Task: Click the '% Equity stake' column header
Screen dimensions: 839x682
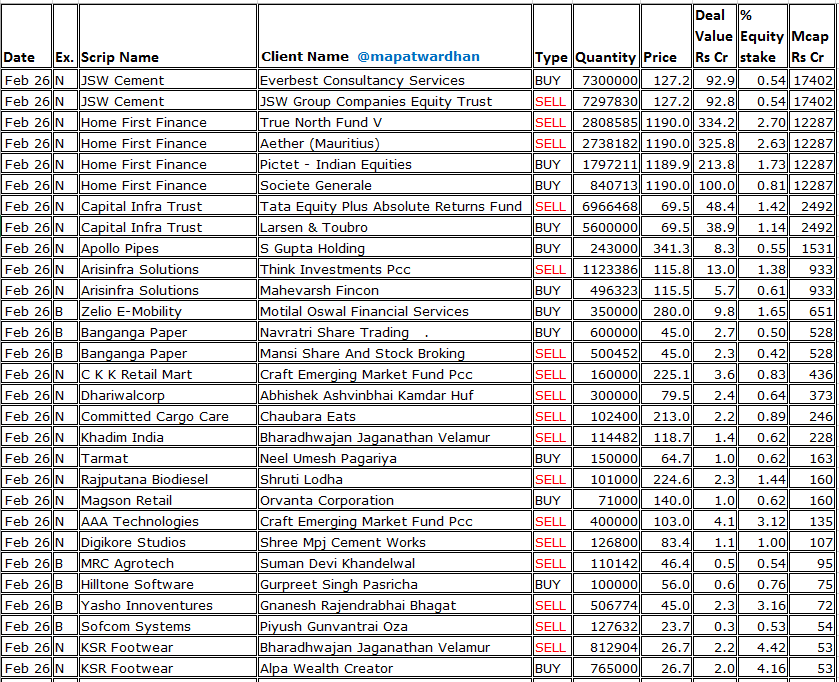Action: click(762, 36)
